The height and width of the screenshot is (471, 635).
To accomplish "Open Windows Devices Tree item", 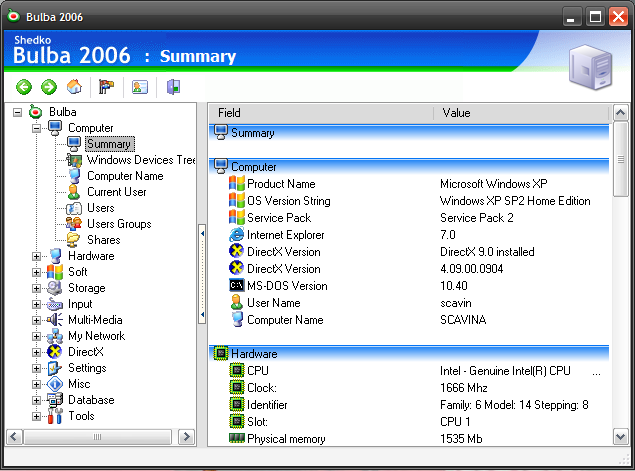I will pyautogui.click(x=141, y=160).
